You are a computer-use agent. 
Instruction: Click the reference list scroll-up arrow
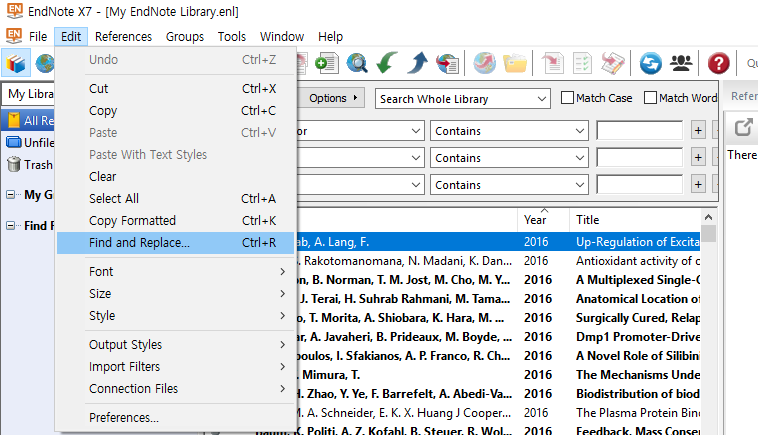pyautogui.click(x=708, y=218)
